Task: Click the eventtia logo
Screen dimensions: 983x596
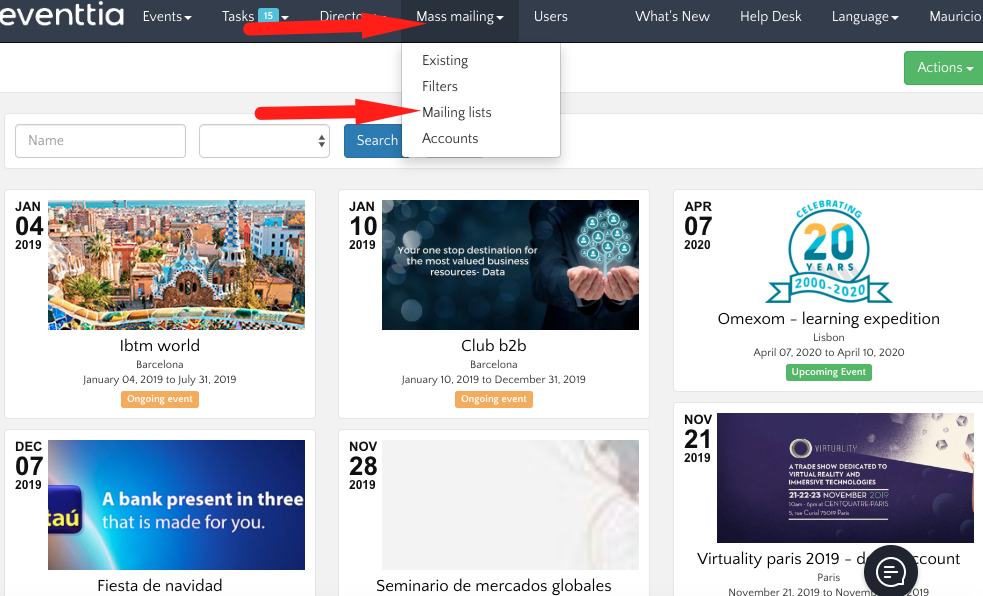Action: [x=60, y=16]
